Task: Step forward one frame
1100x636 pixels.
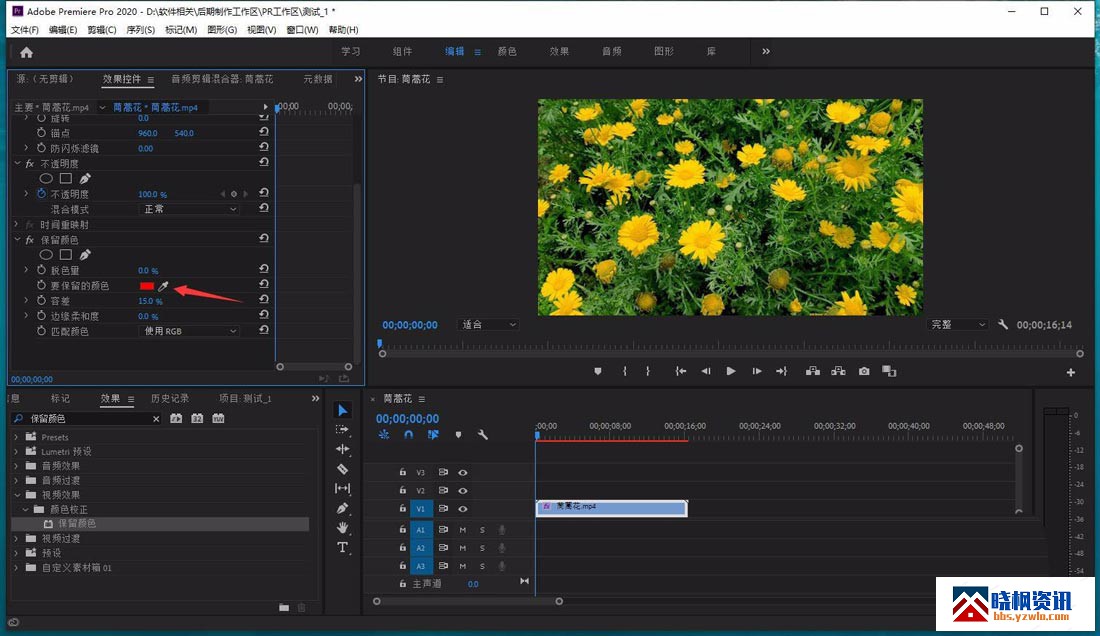Action: tap(756, 371)
